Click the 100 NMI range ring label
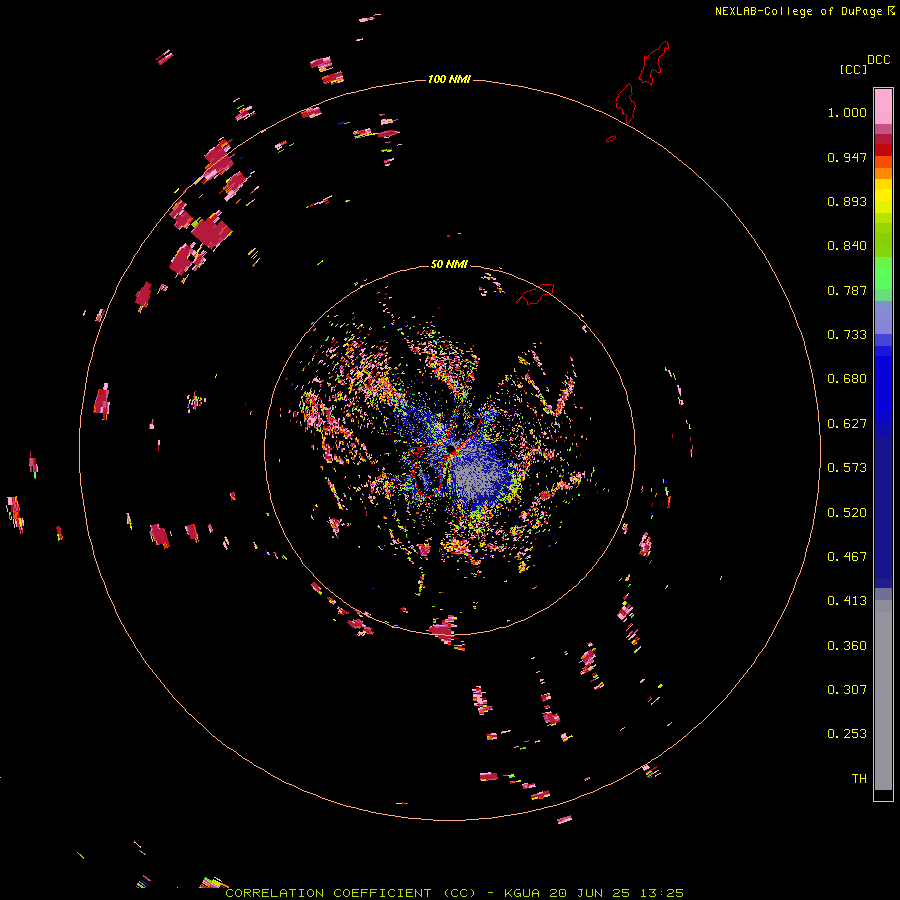 (x=449, y=79)
